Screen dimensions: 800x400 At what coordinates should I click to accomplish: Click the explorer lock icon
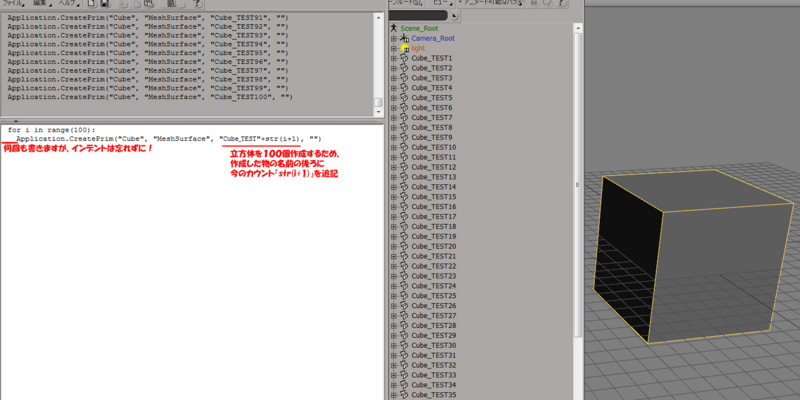pos(534,3)
